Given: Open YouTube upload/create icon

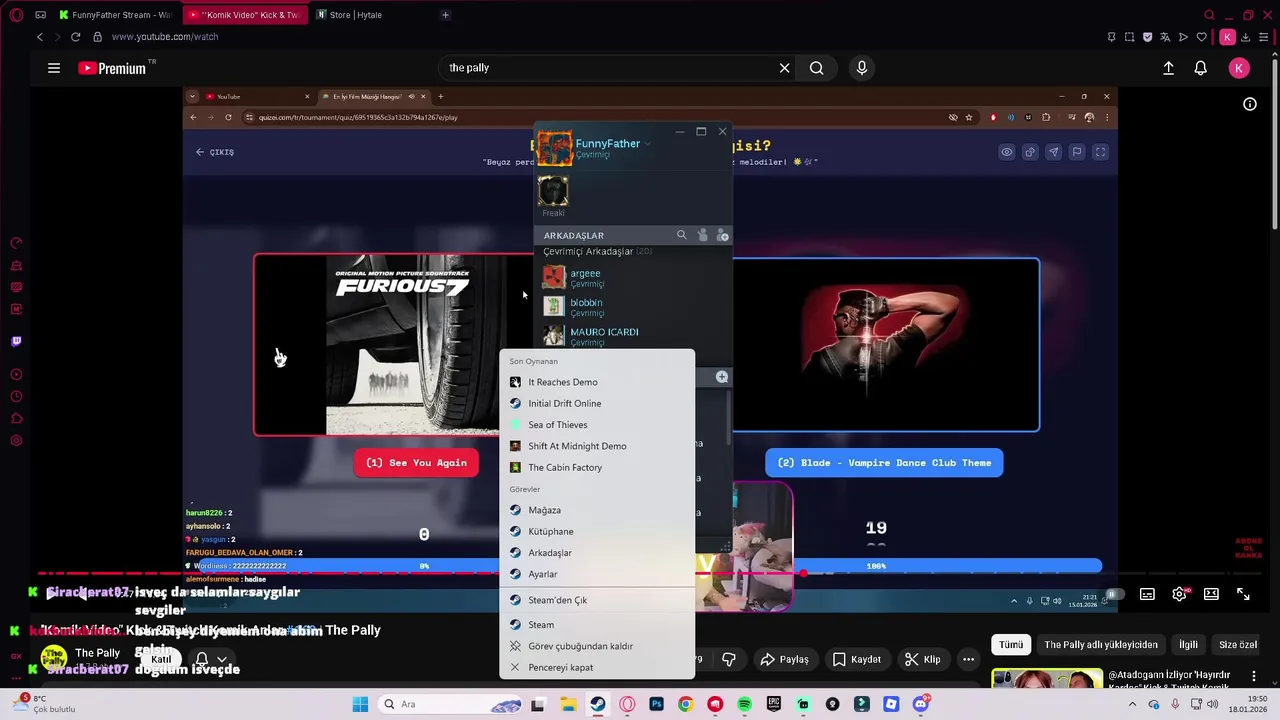Looking at the screenshot, I should click(1168, 68).
